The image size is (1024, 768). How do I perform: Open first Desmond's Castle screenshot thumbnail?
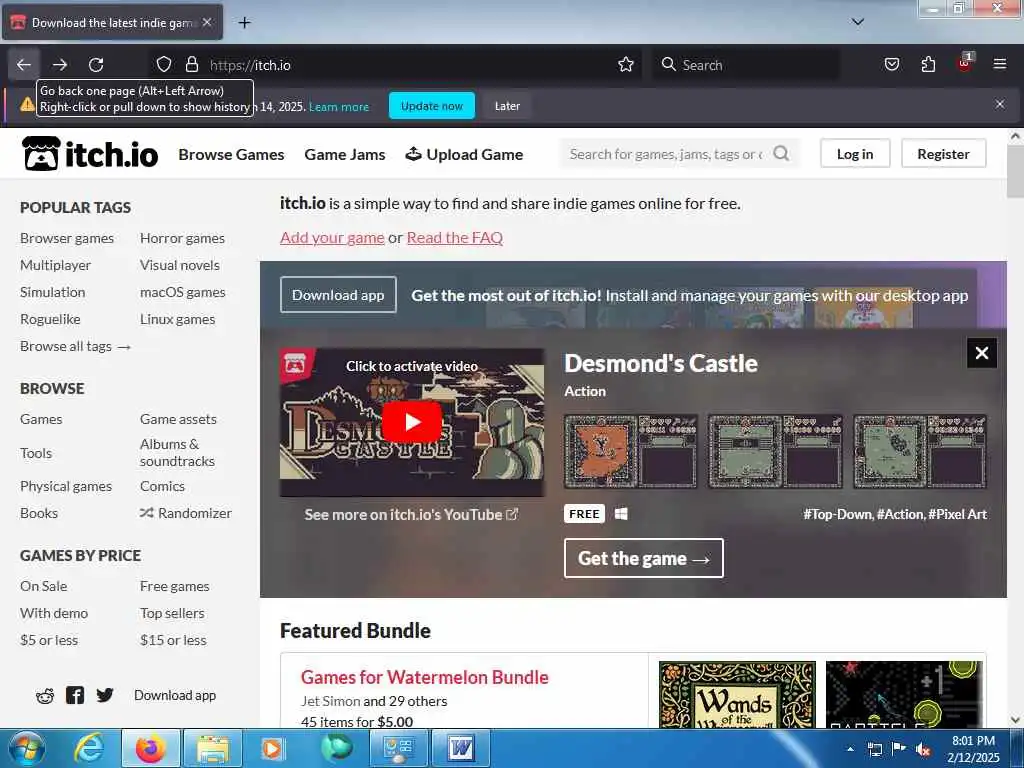click(630, 451)
